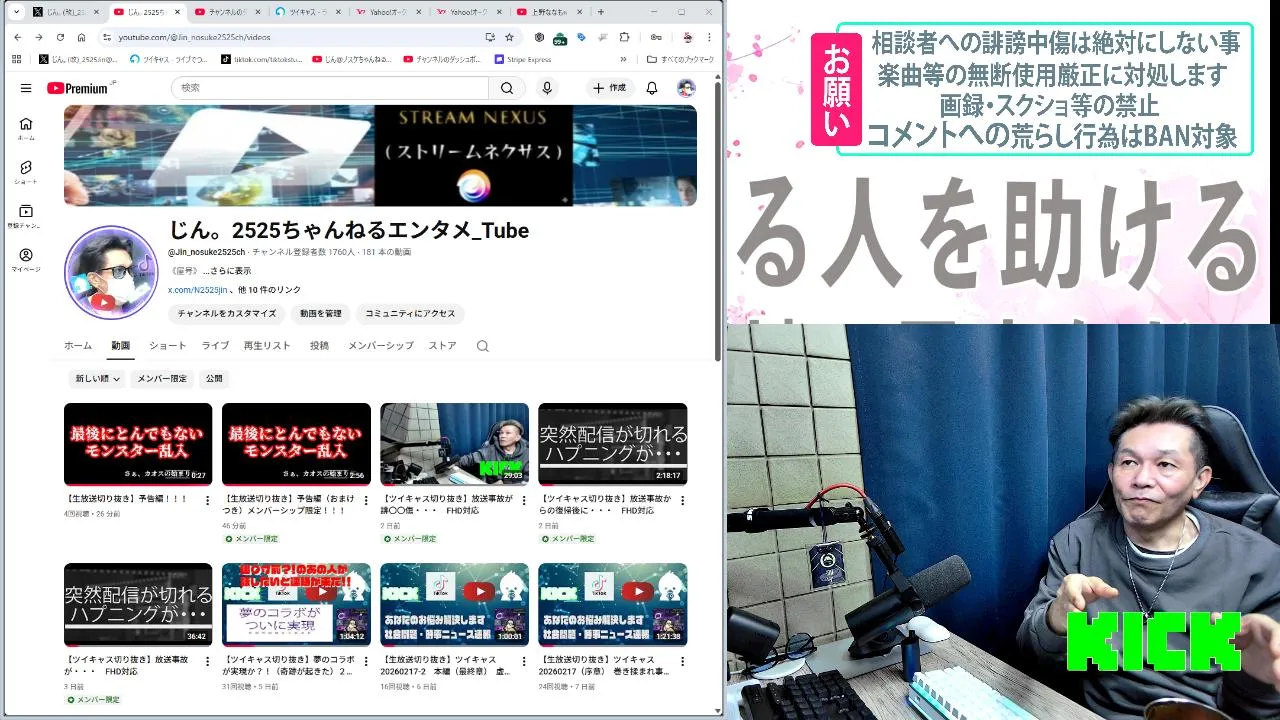
Task: Click the YouTube Premium logo
Action: pyautogui.click(x=79, y=88)
